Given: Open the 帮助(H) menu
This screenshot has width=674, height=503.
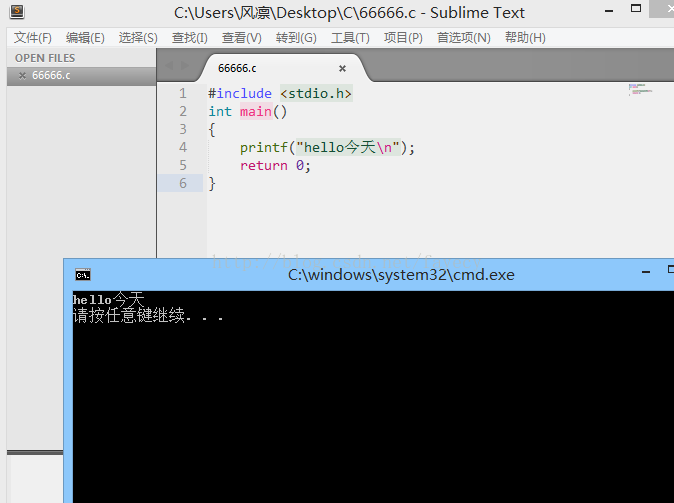Looking at the screenshot, I should 525,38.
